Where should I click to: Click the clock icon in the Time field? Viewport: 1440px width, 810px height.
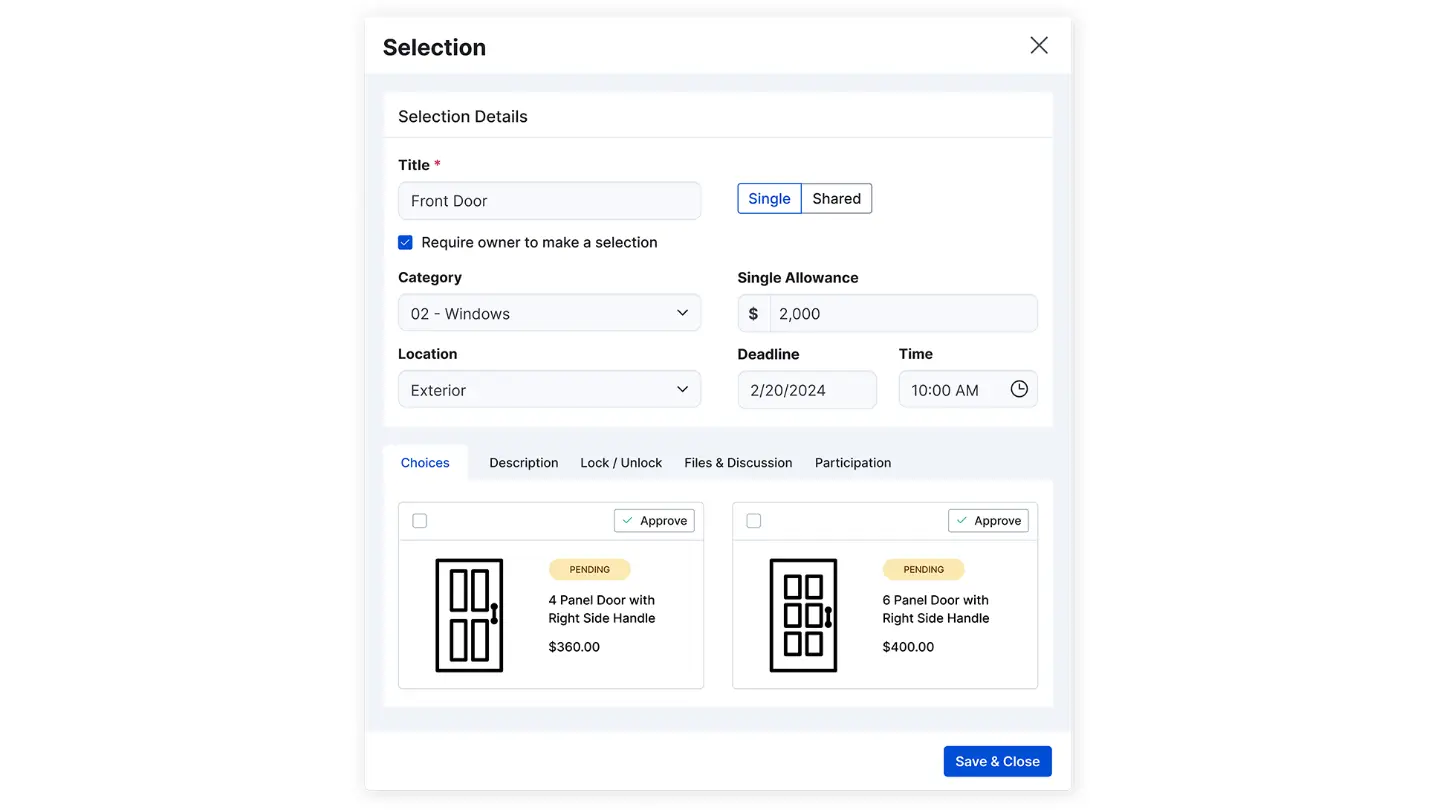pos(1019,389)
